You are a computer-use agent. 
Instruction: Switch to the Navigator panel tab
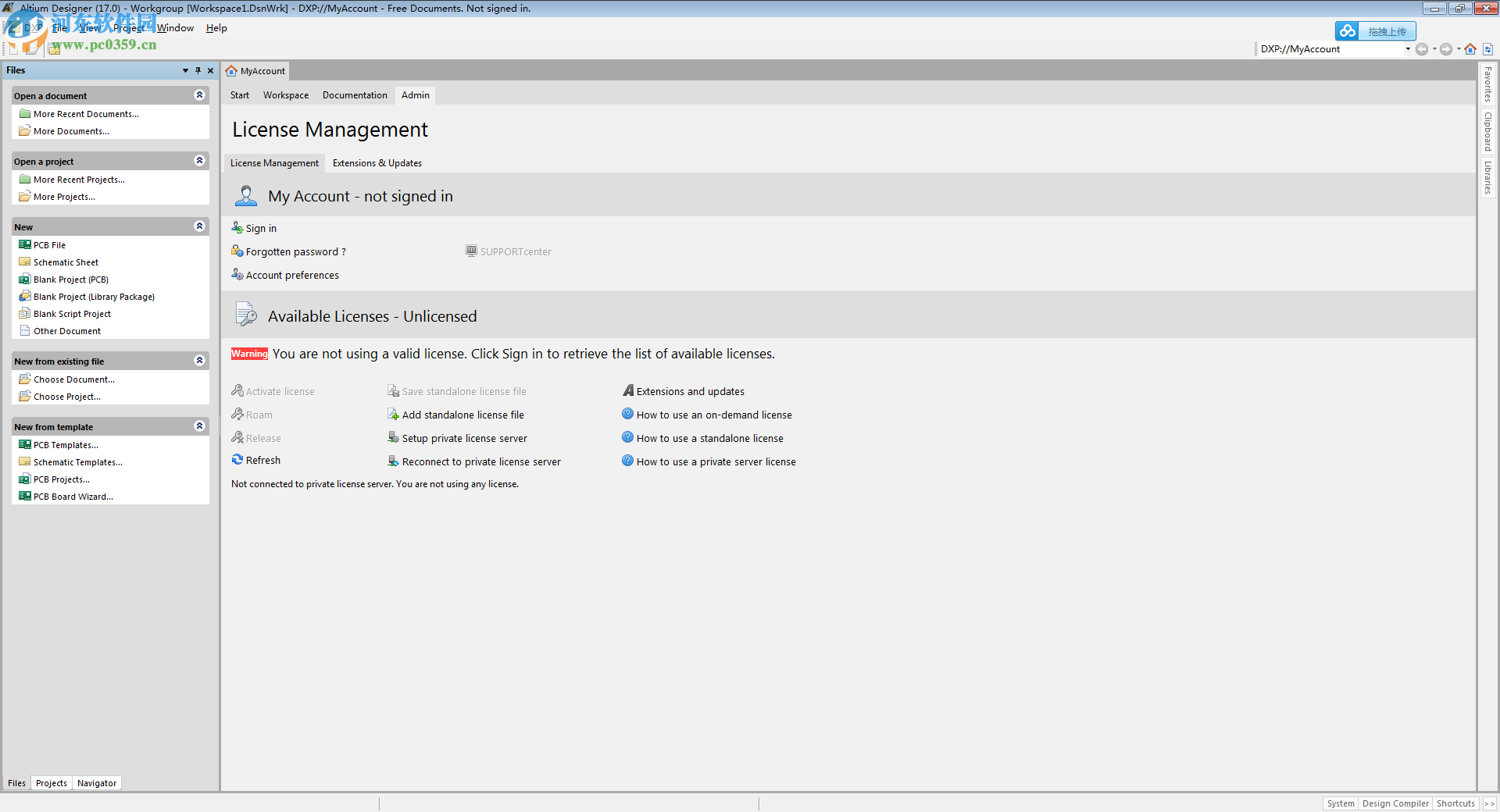[97, 783]
